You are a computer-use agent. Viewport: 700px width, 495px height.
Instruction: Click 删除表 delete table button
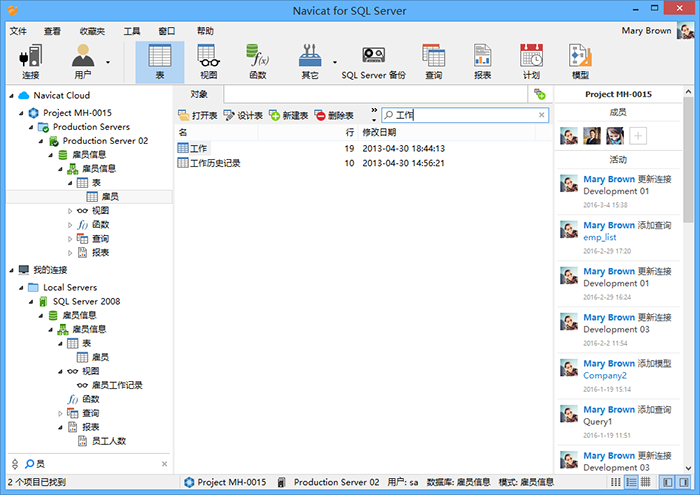pyautogui.click(x=334, y=116)
